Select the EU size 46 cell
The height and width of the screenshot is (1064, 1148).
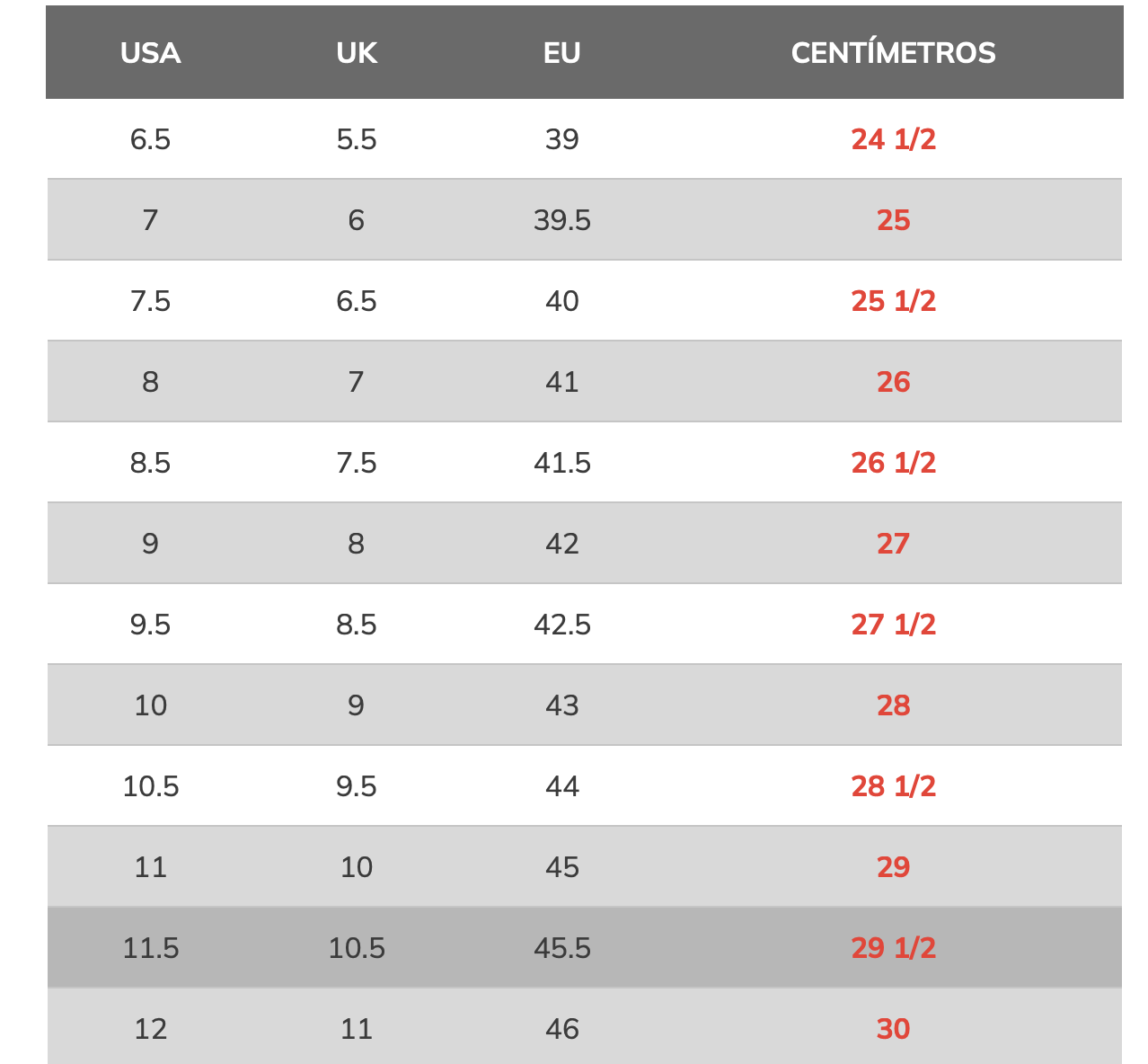pos(562,1029)
